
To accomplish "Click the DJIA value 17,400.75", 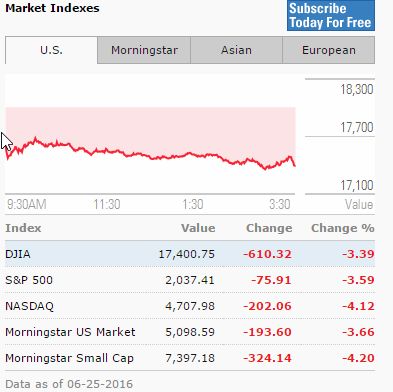I will pos(187,254).
